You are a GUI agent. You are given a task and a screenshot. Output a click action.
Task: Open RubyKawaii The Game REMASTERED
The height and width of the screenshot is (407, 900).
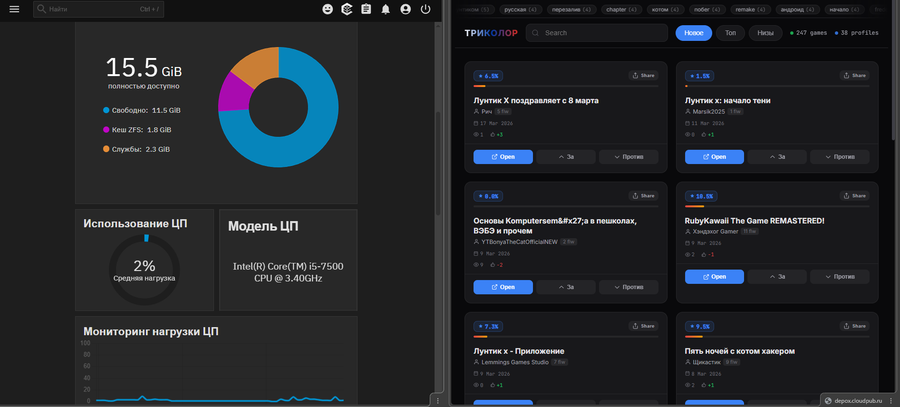(x=715, y=277)
